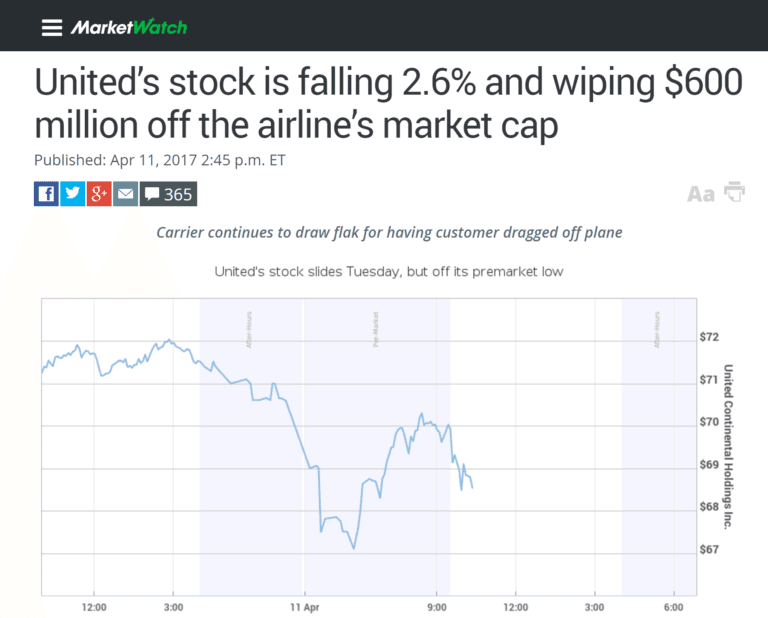Share the article on Google+
768x618 pixels.
pyautogui.click(x=98, y=193)
